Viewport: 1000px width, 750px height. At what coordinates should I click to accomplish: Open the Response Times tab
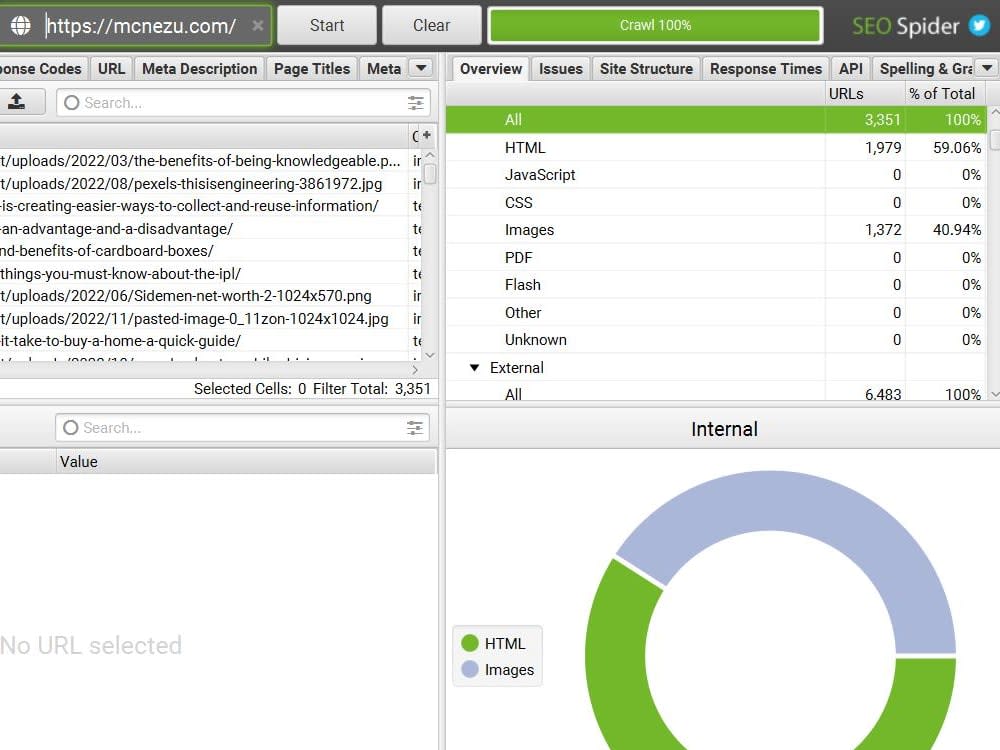coord(766,68)
